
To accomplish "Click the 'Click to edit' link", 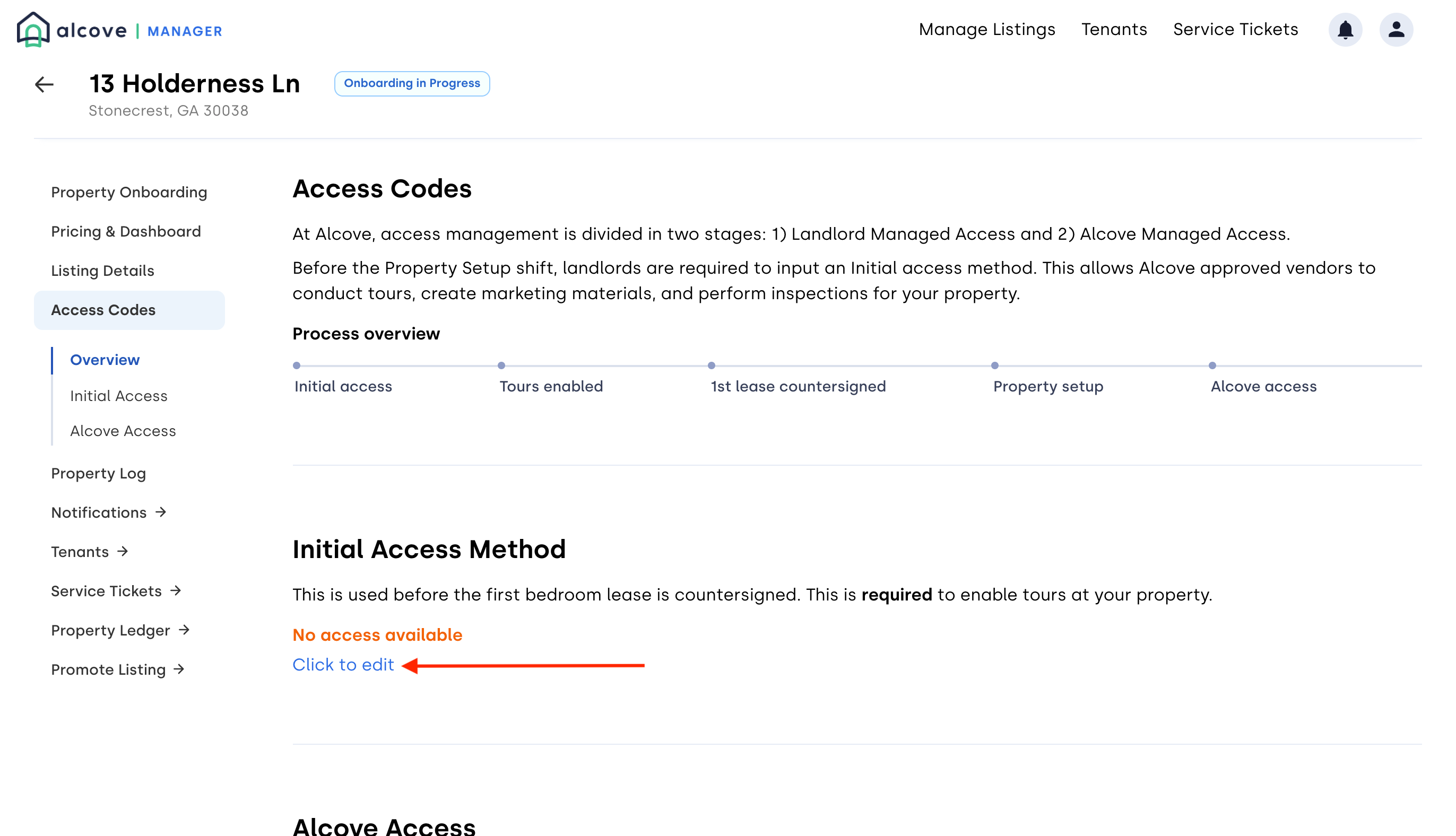I will pos(343,665).
